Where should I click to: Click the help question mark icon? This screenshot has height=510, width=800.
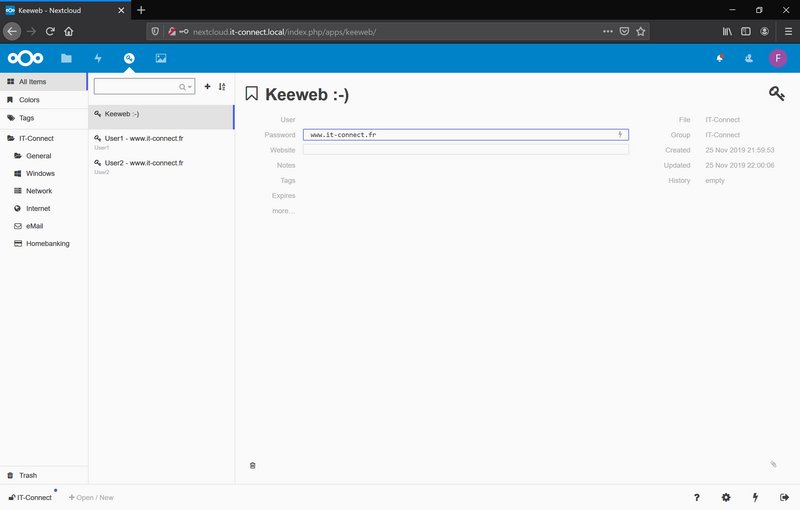click(697, 497)
